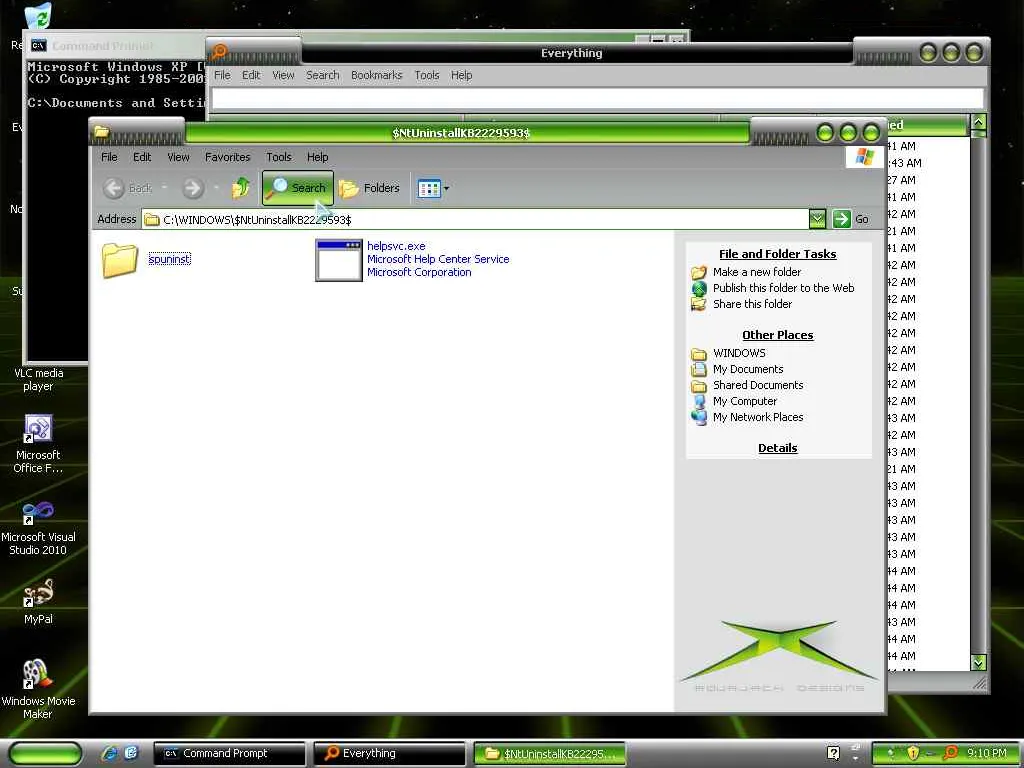Open Explorer Help menu
1024x768 pixels.
pyautogui.click(x=317, y=157)
